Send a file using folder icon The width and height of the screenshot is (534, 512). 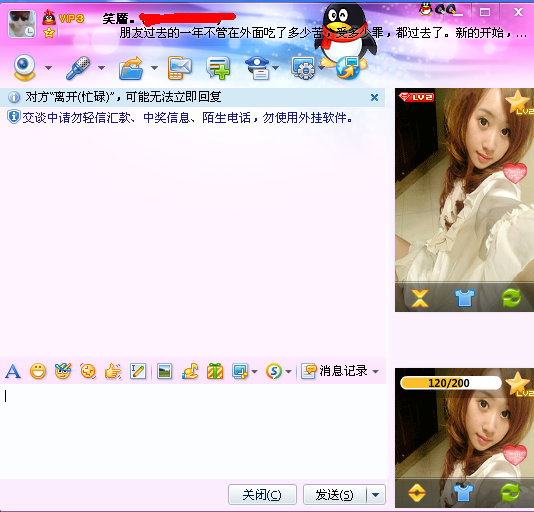click(131, 68)
